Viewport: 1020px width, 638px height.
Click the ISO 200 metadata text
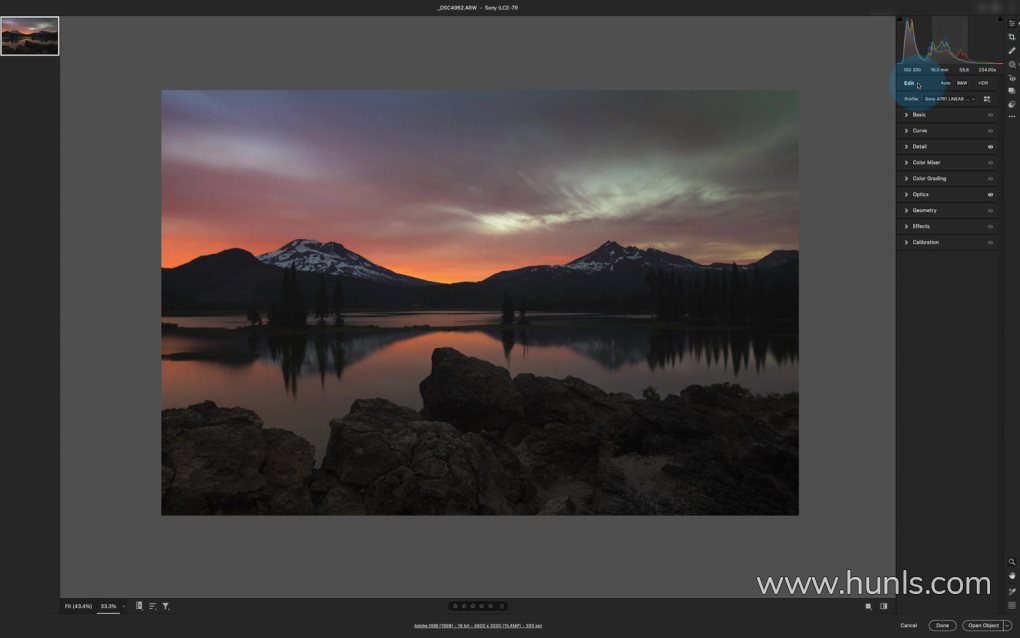click(x=912, y=70)
